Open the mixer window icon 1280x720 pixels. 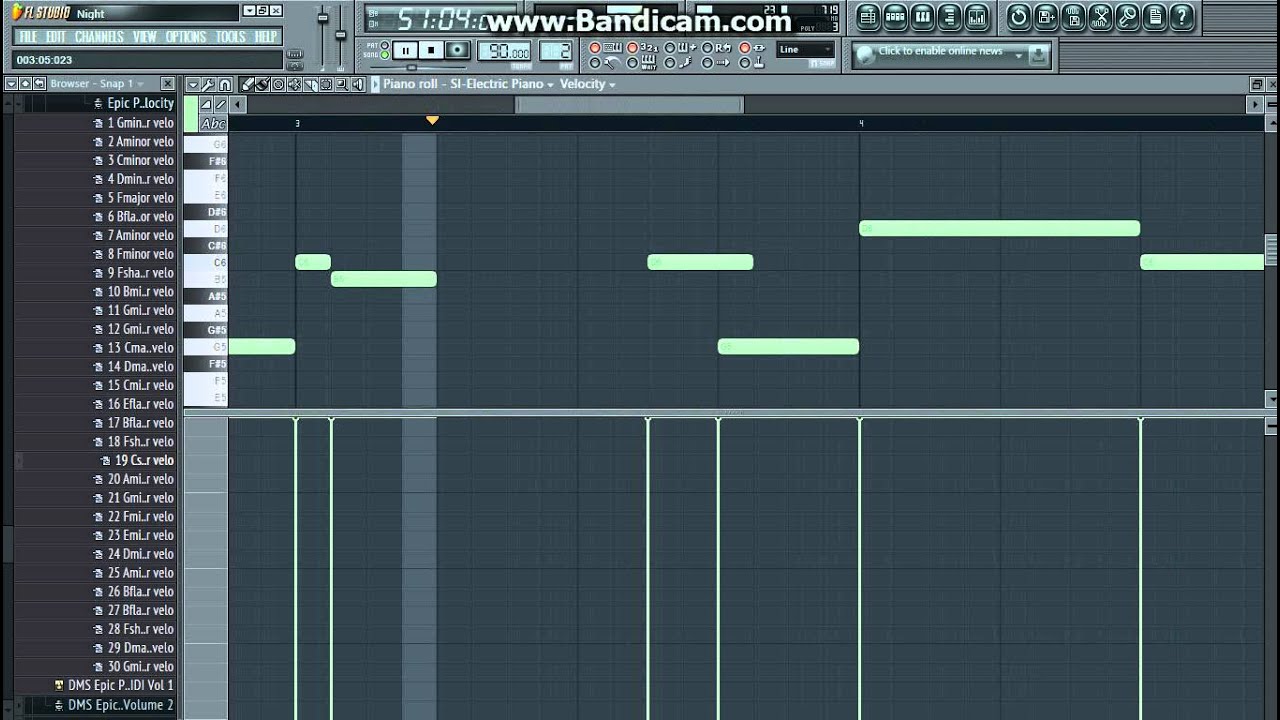[977, 17]
